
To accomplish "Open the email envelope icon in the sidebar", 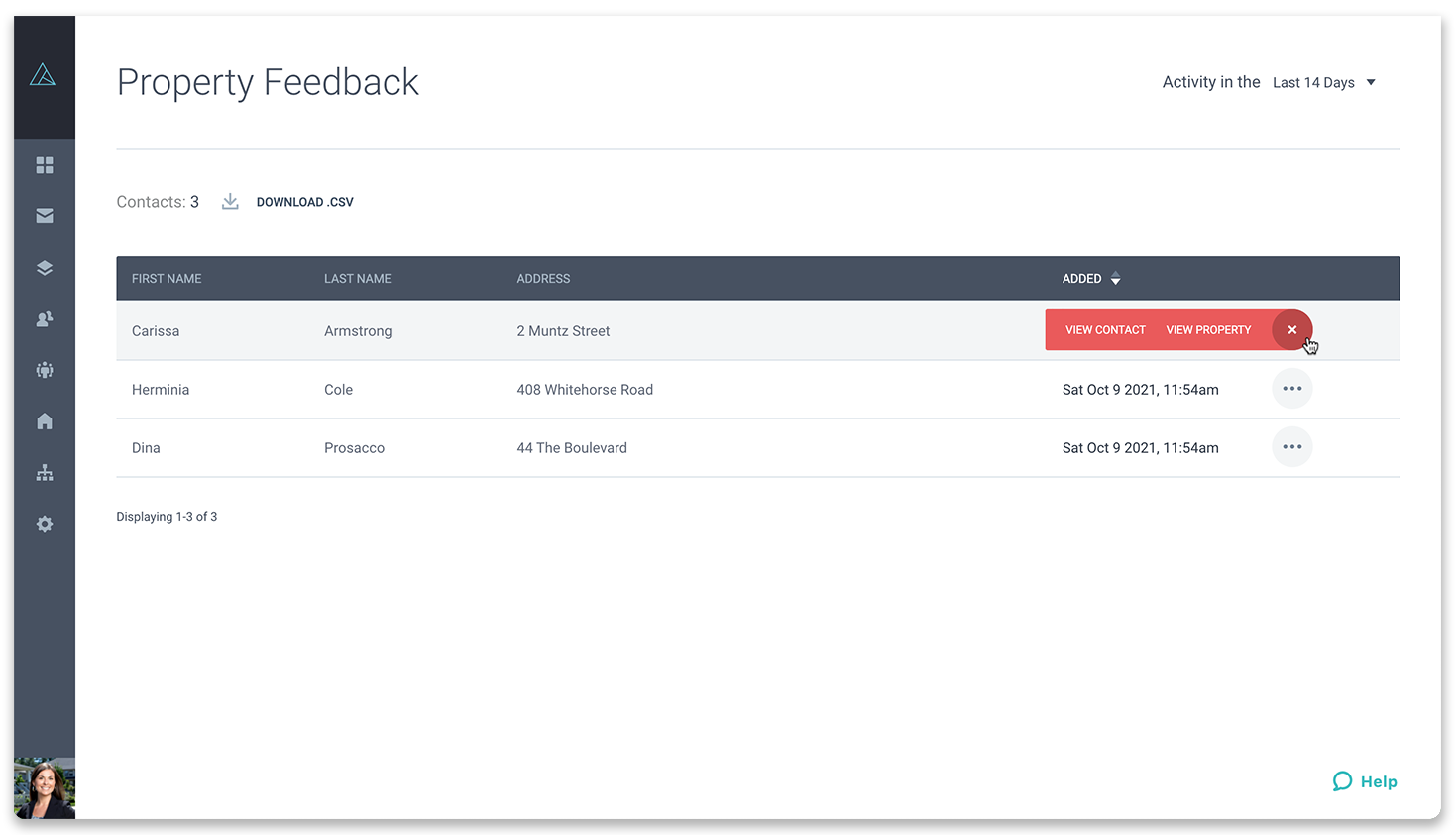I will pyautogui.click(x=45, y=216).
